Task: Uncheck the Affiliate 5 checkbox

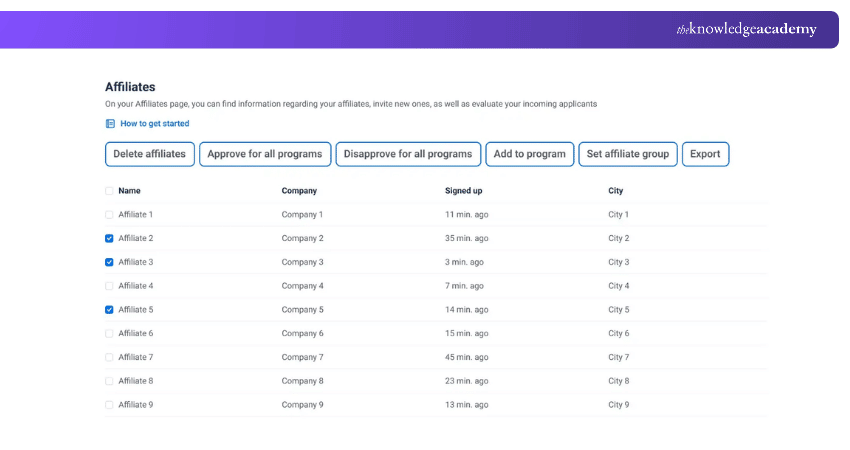Action: [x=109, y=310]
